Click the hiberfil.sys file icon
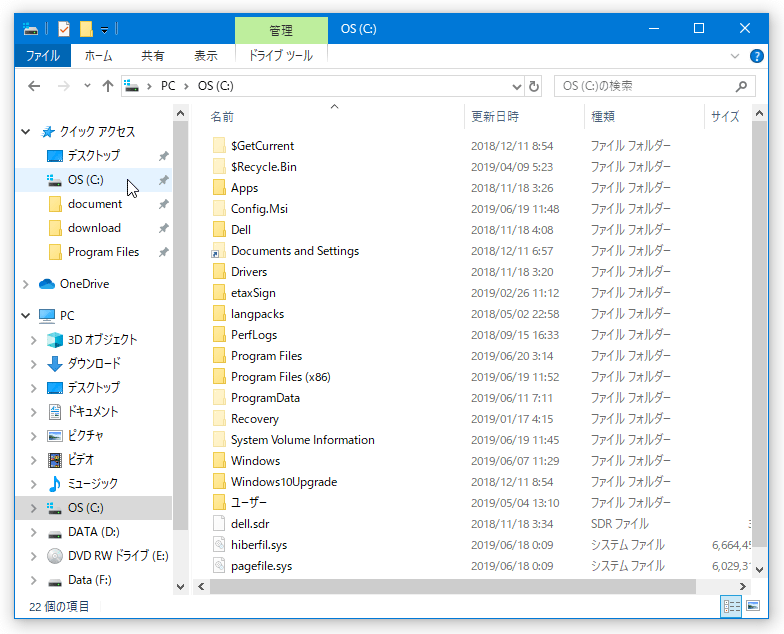The image size is (784, 634). (x=219, y=544)
